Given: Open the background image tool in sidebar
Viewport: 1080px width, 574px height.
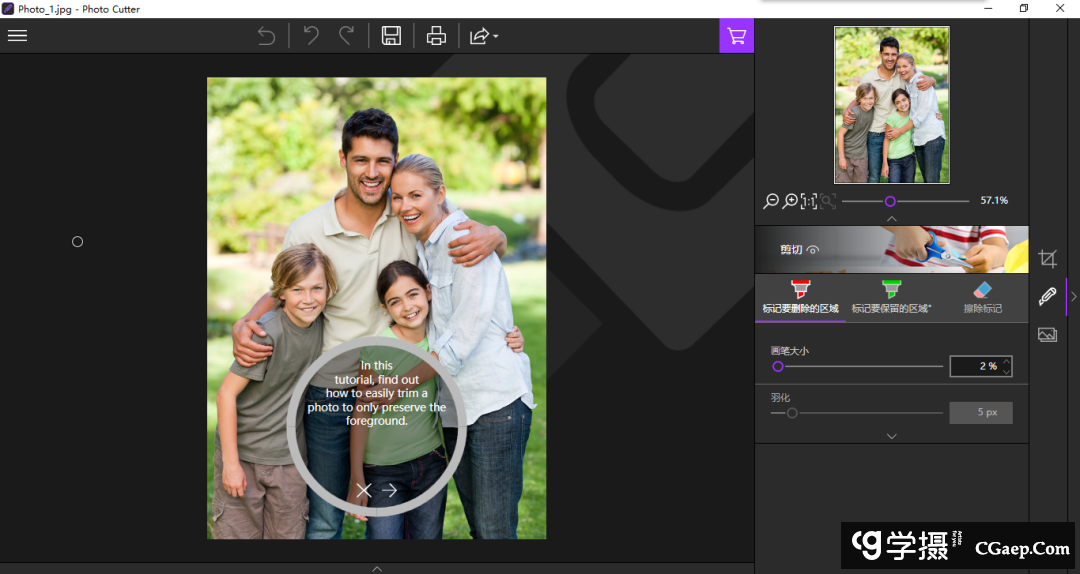Looking at the screenshot, I should pyautogui.click(x=1047, y=335).
